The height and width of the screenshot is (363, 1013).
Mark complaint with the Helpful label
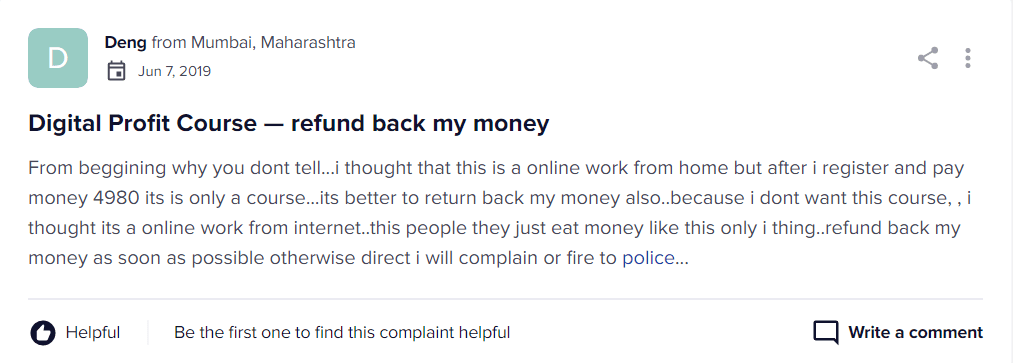93,333
